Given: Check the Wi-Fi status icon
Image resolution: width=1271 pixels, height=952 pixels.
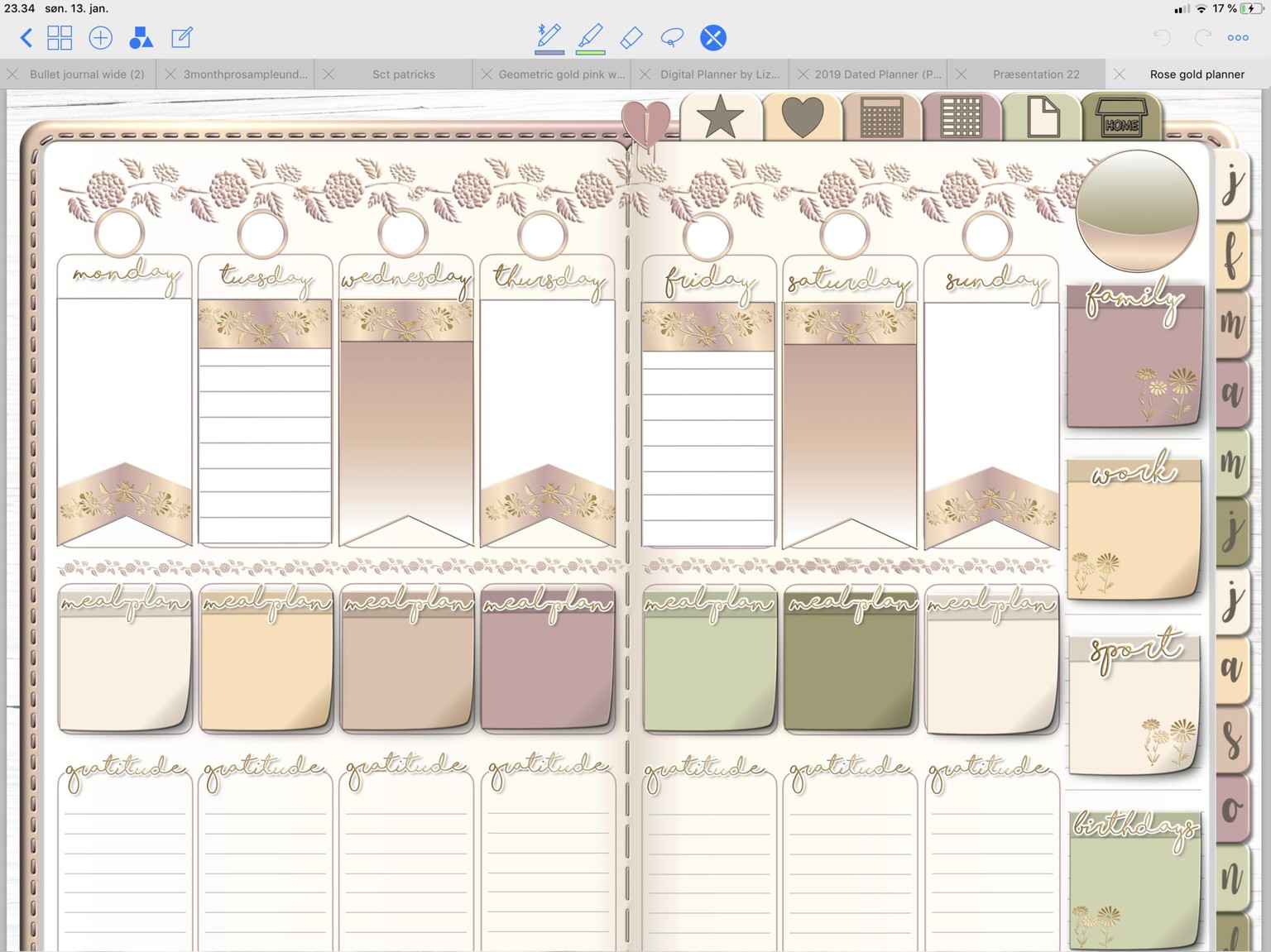Looking at the screenshot, I should 1201,8.
